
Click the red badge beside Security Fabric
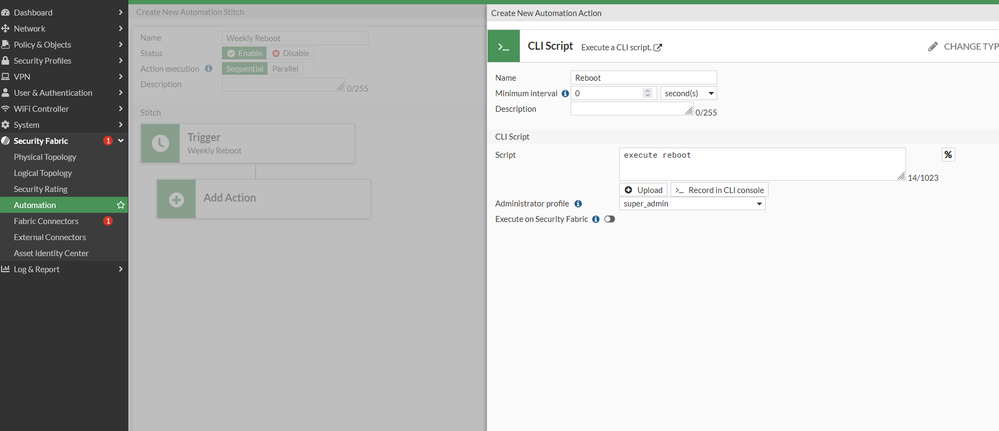click(108, 141)
